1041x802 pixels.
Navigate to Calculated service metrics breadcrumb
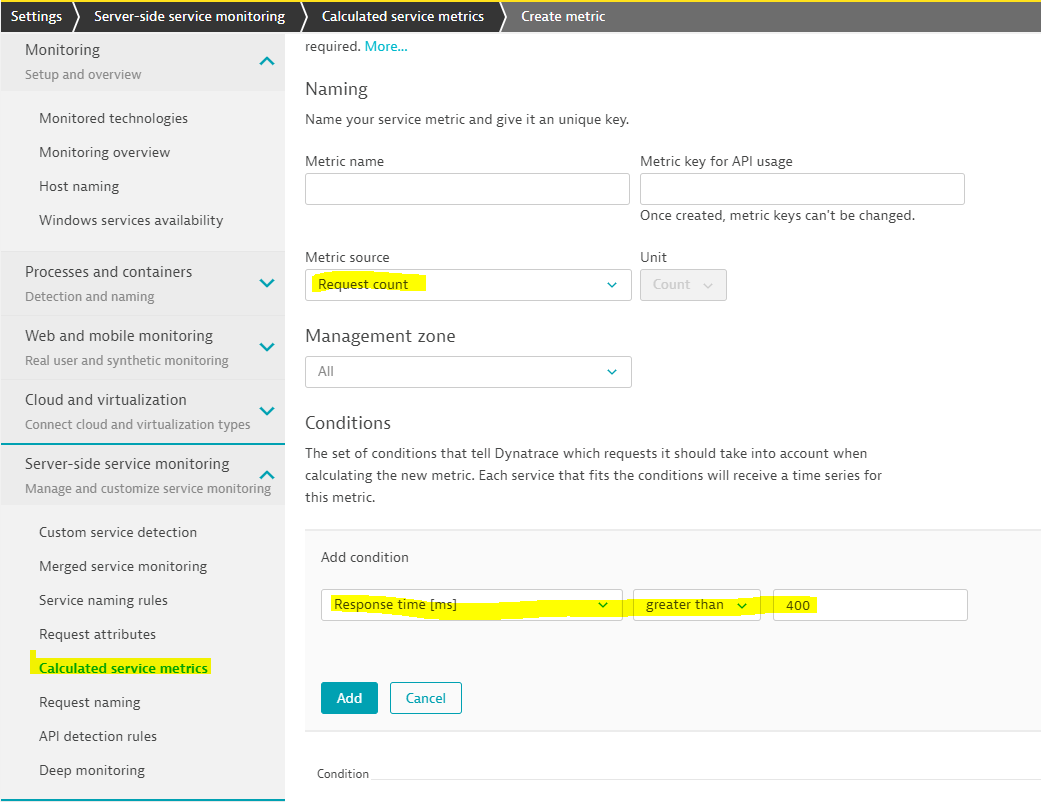coord(402,16)
